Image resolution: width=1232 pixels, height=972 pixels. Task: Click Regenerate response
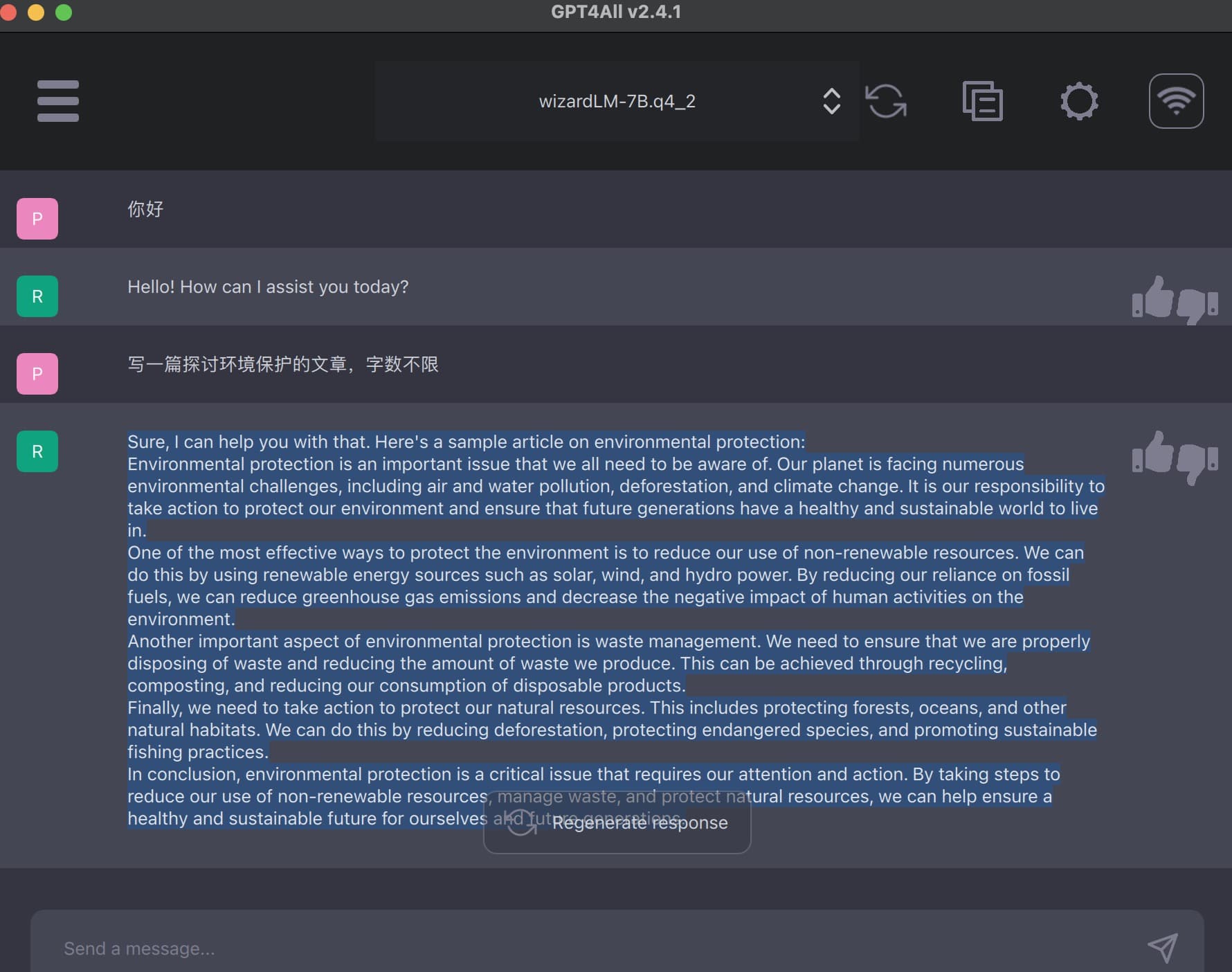617,822
